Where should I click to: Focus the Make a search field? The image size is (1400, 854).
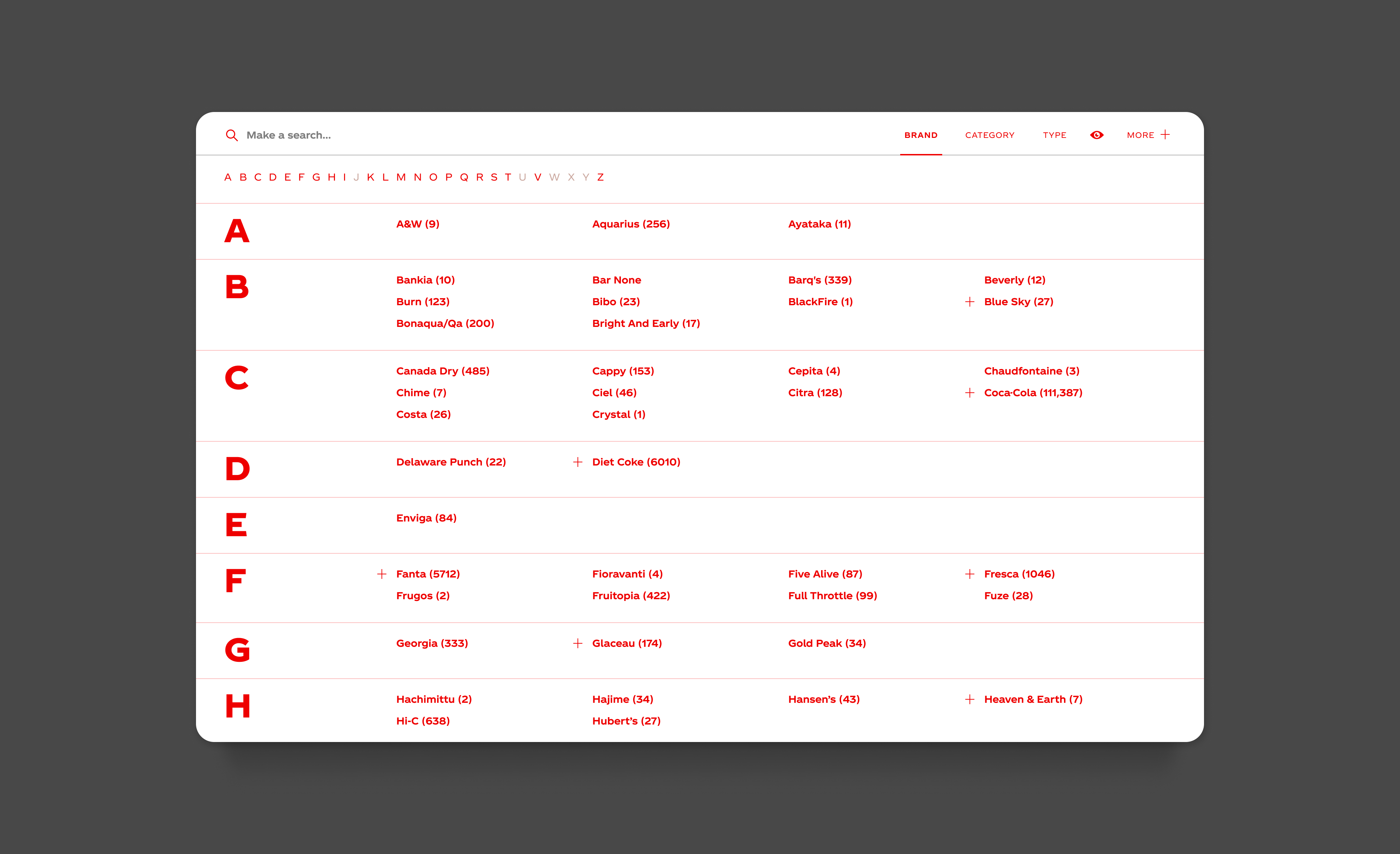tap(289, 135)
